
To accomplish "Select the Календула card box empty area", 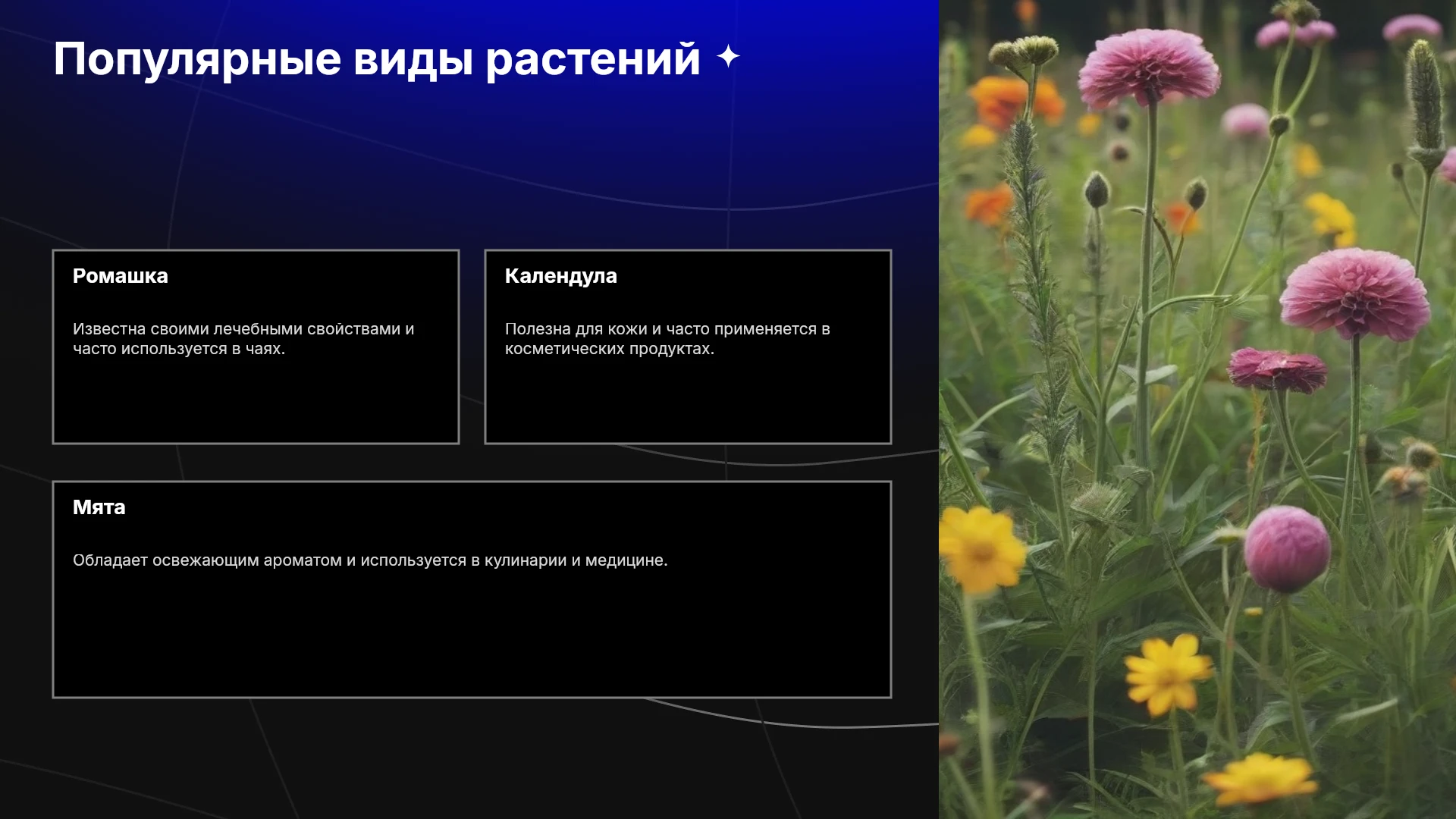I will (688, 402).
